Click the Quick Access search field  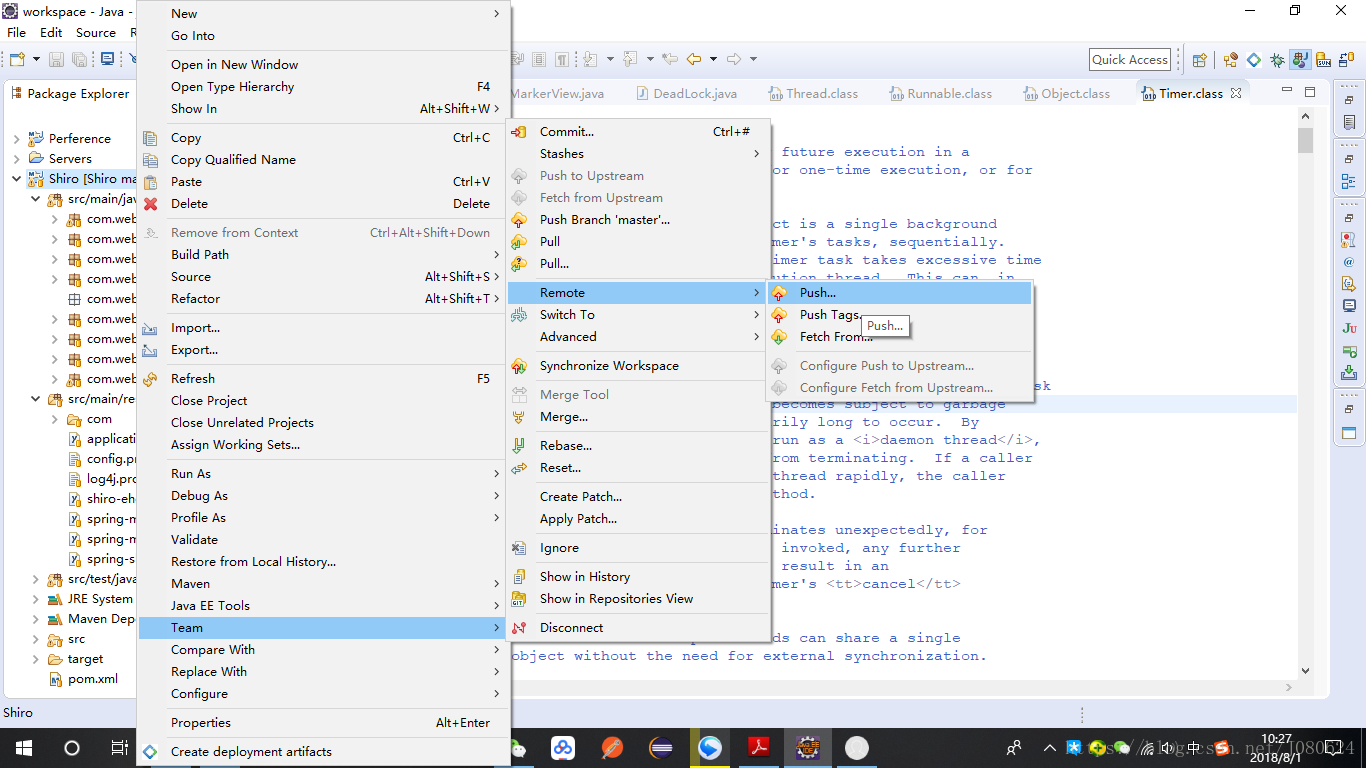click(1130, 60)
